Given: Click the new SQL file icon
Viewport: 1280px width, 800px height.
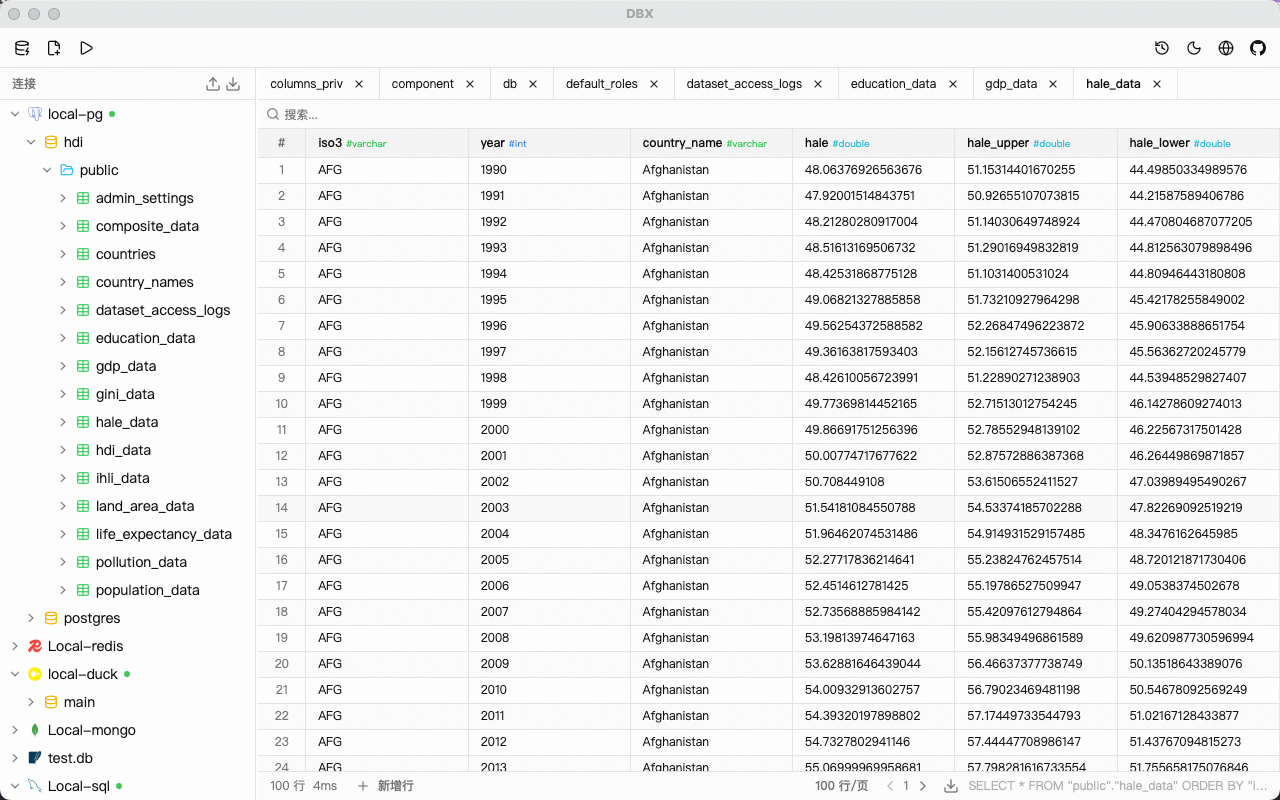Looking at the screenshot, I should pos(53,47).
